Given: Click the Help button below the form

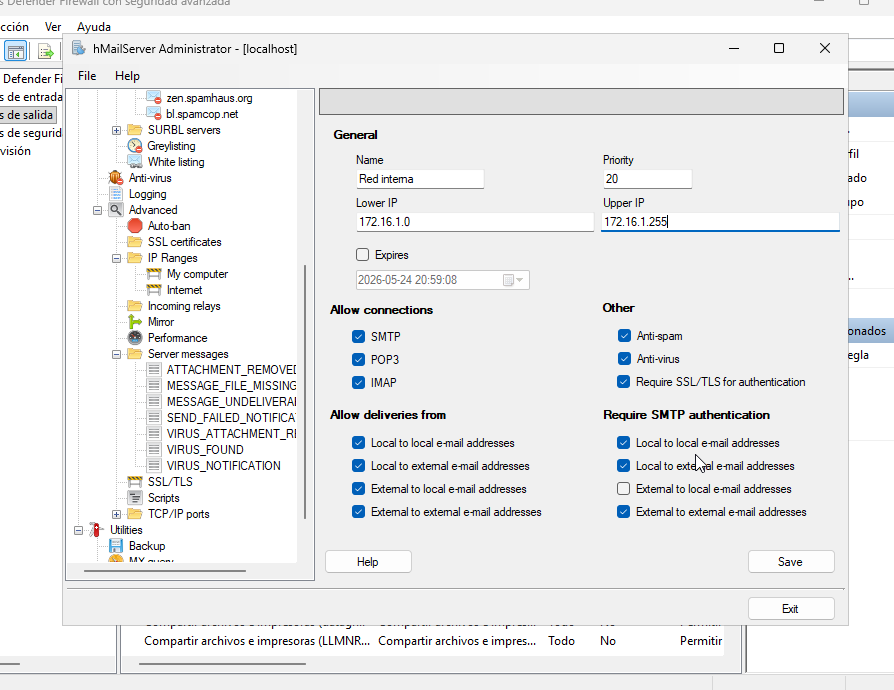Looking at the screenshot, I should coord(368,562).
